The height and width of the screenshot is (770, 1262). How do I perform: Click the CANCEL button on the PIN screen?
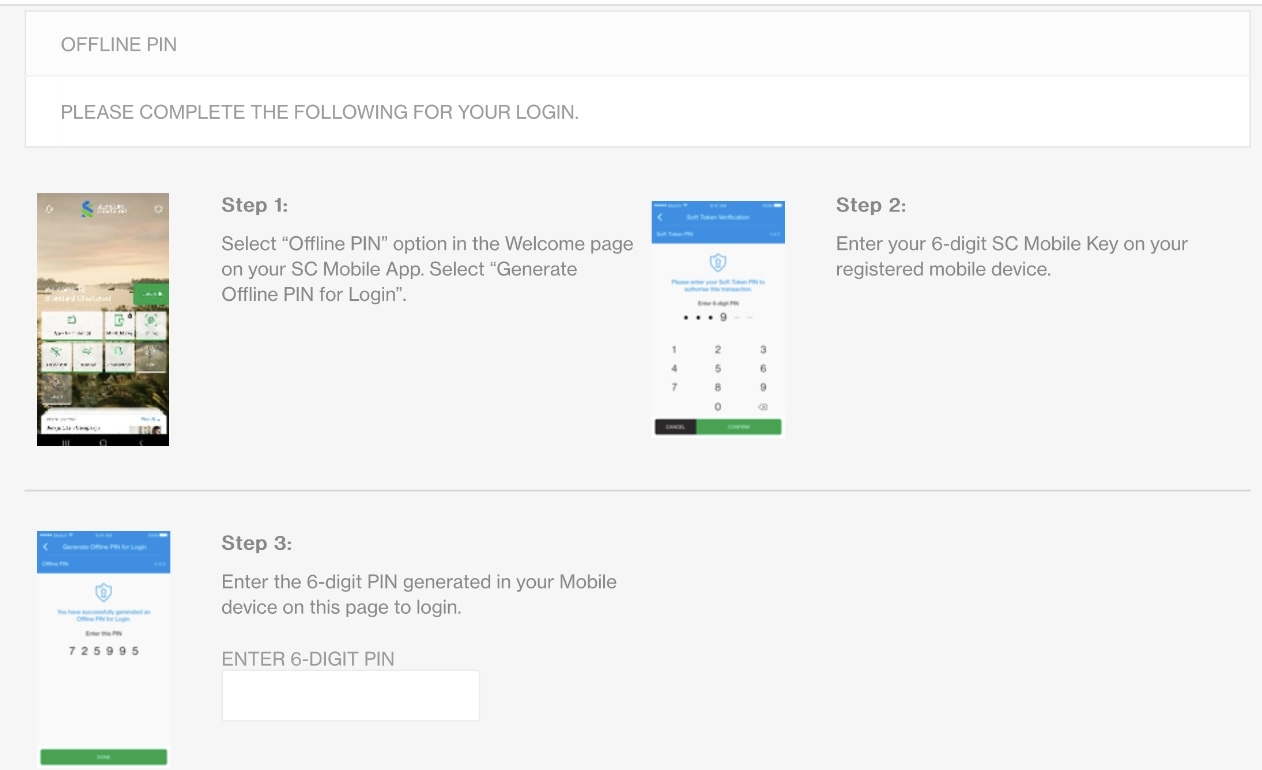(675, 427)
